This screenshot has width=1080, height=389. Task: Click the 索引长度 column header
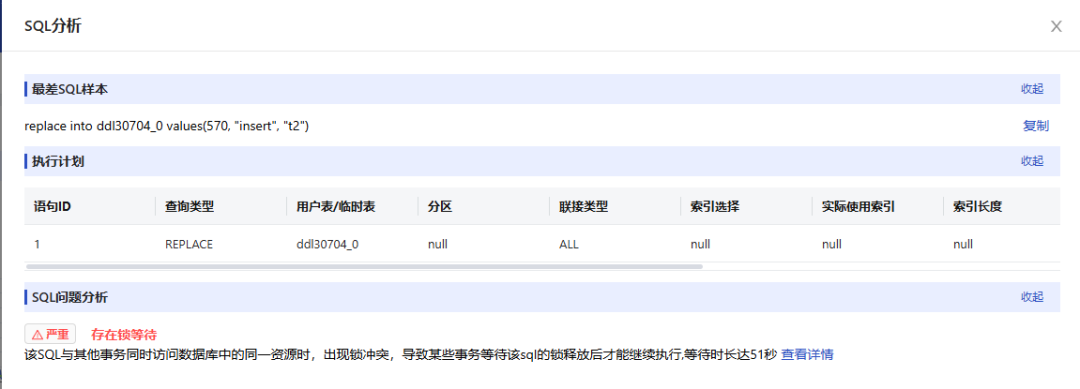pyautogui.click(x=978, y=206)
